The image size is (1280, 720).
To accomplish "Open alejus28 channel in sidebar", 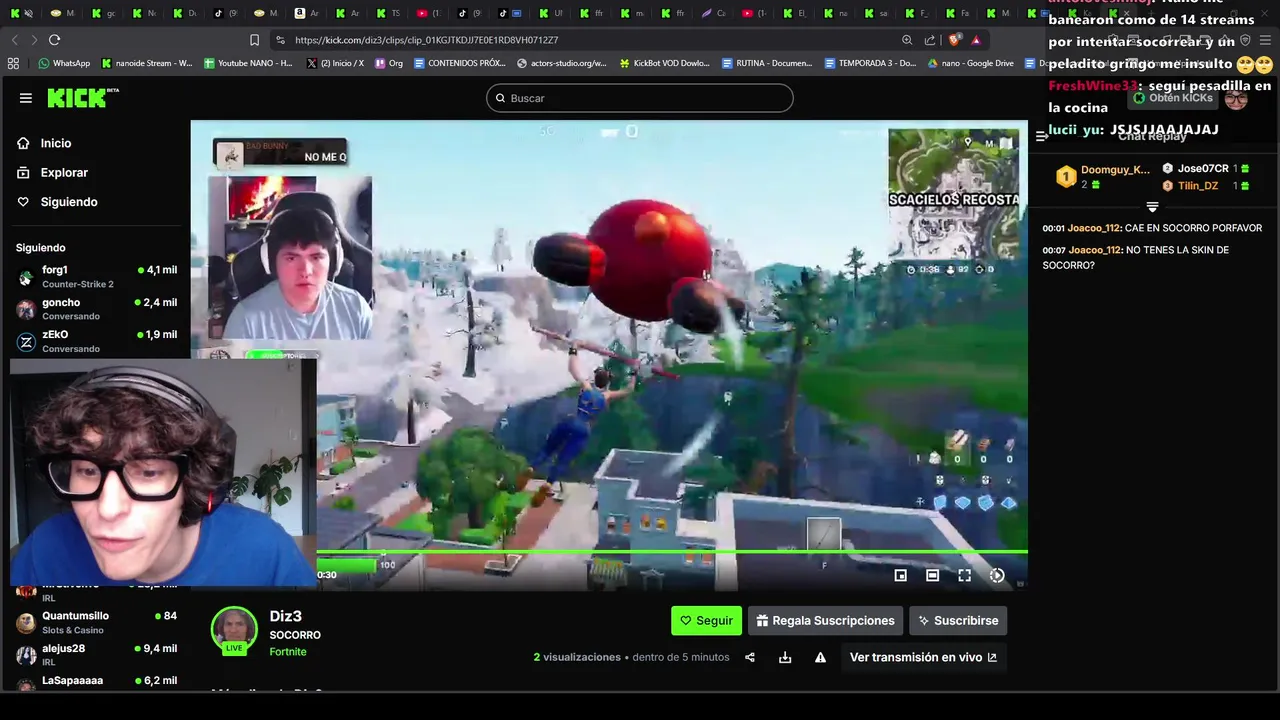I will 96,654.
